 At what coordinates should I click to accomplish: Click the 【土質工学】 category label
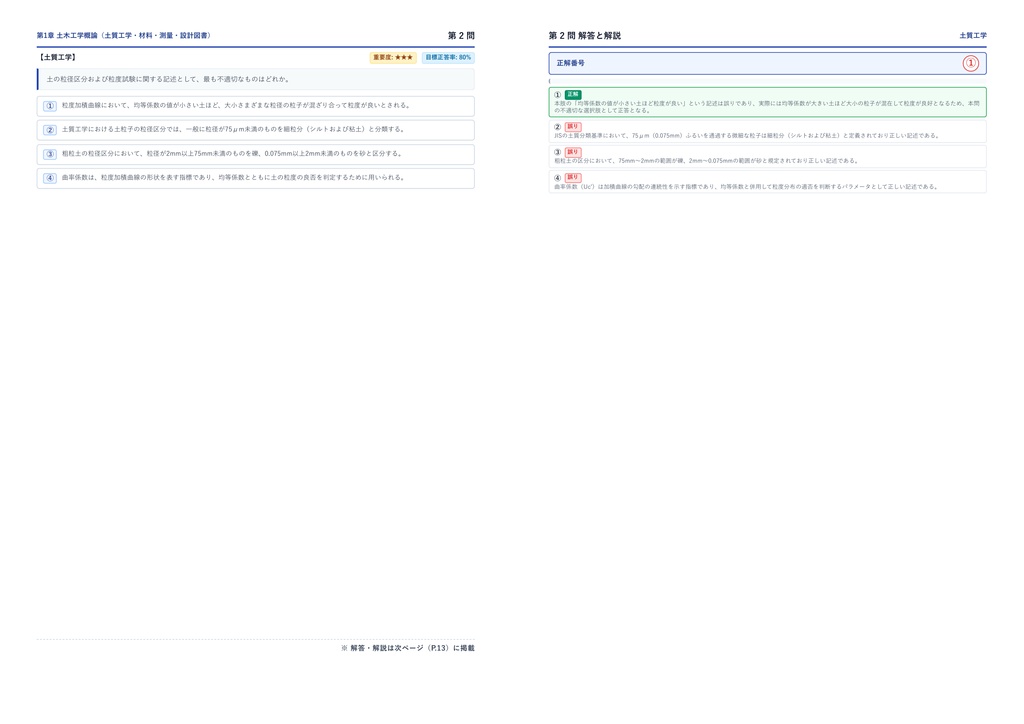coord(57,57)
